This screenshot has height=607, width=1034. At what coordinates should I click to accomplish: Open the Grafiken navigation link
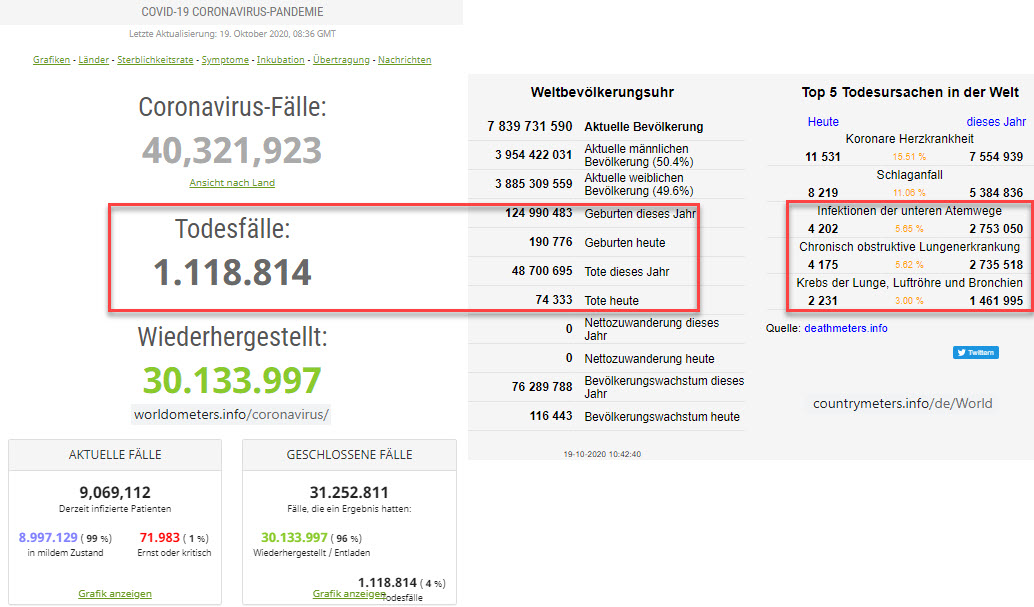pyautogui.click(x=51, y=60)
